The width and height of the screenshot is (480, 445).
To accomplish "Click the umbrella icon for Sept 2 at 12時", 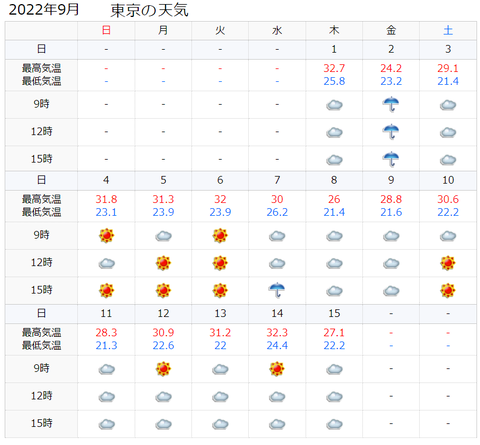I will coord(391,131).
